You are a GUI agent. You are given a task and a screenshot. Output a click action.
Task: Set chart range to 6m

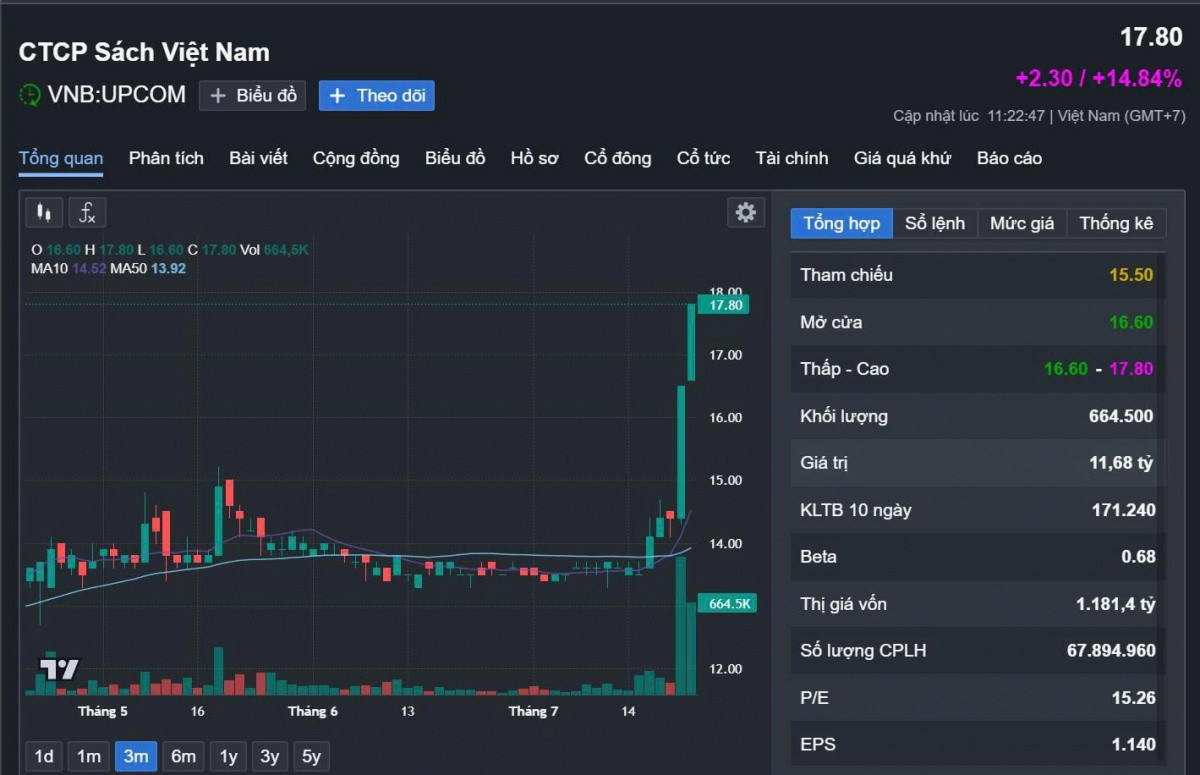[183, 756]
